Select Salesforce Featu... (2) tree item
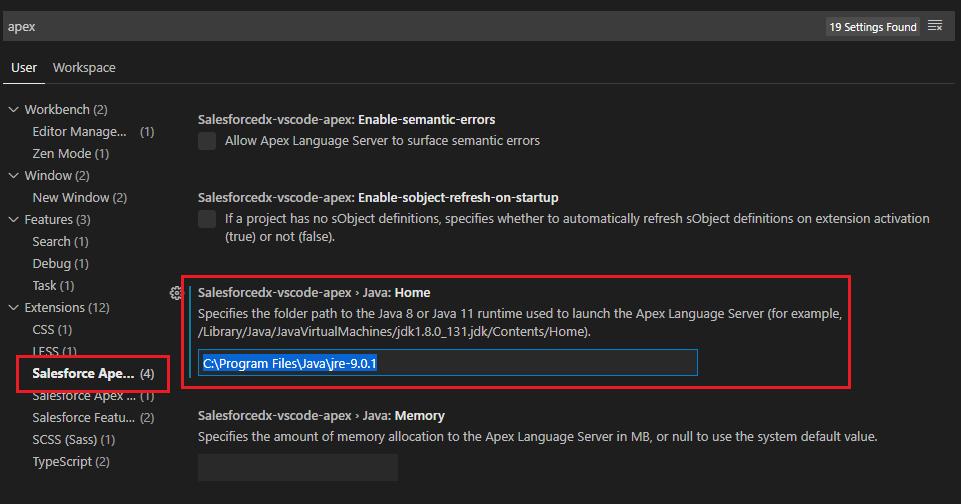The width and height of the screenshot is (961, 504). click(93, 418)
